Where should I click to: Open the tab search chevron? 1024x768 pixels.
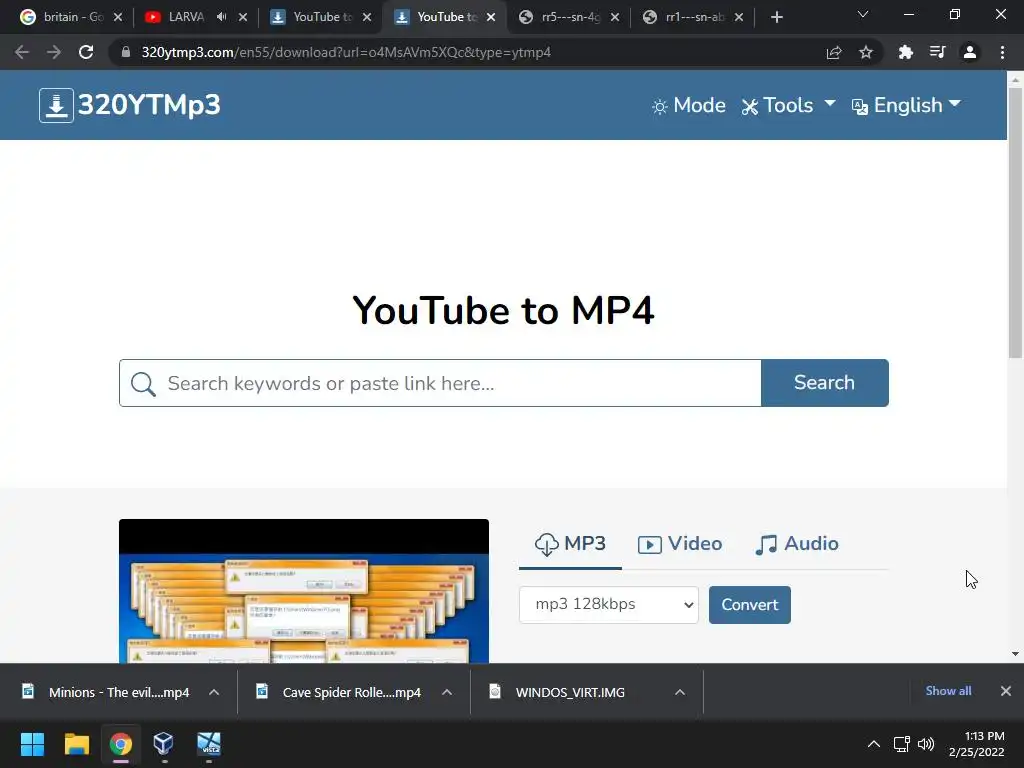[863, 14]
